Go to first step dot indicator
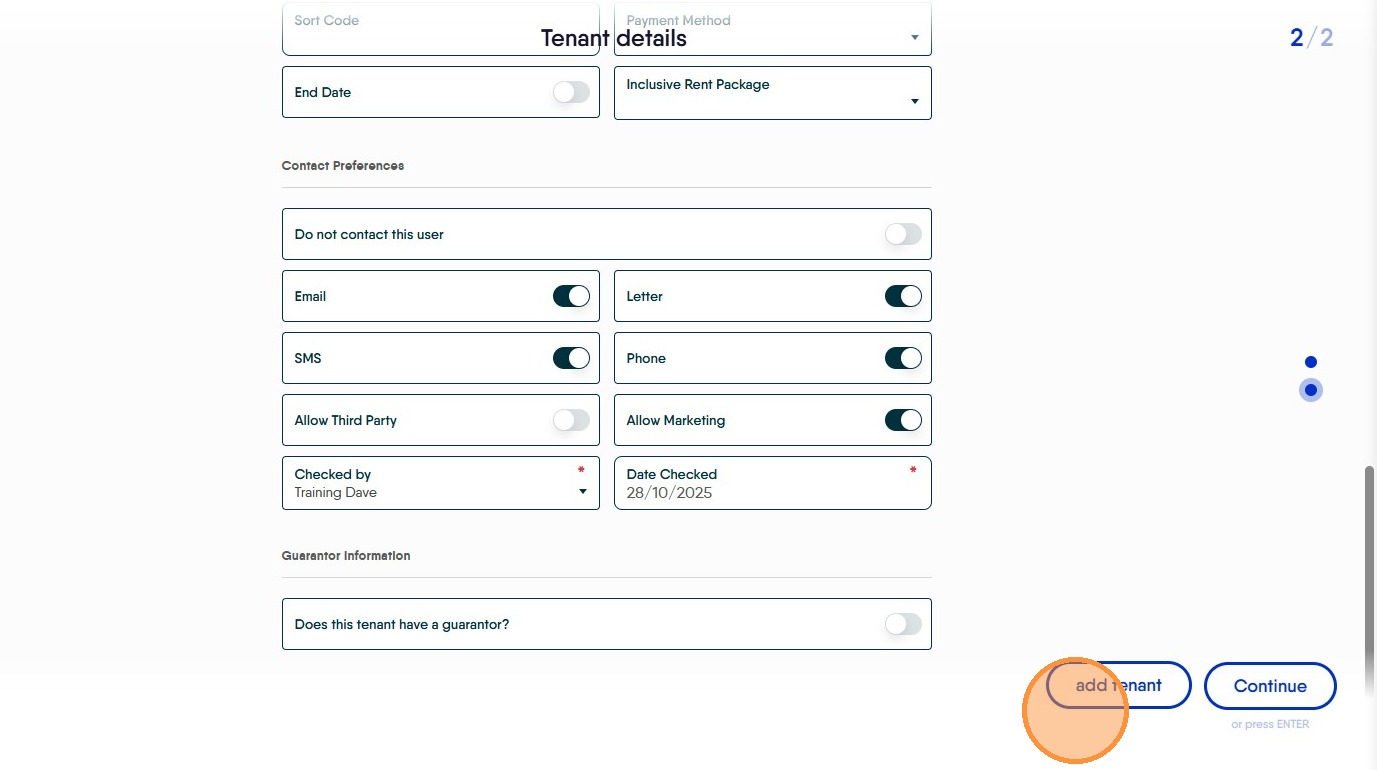The height and width of the screenshot is (770, 1377). coord(1311,362)
